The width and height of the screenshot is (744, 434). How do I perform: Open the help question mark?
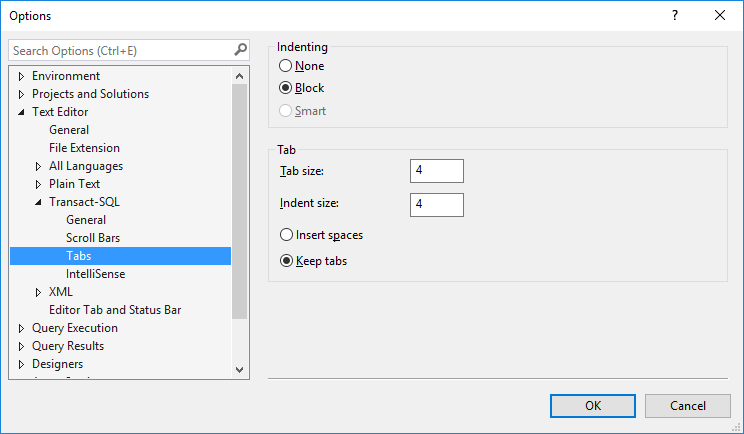point(675,15)
